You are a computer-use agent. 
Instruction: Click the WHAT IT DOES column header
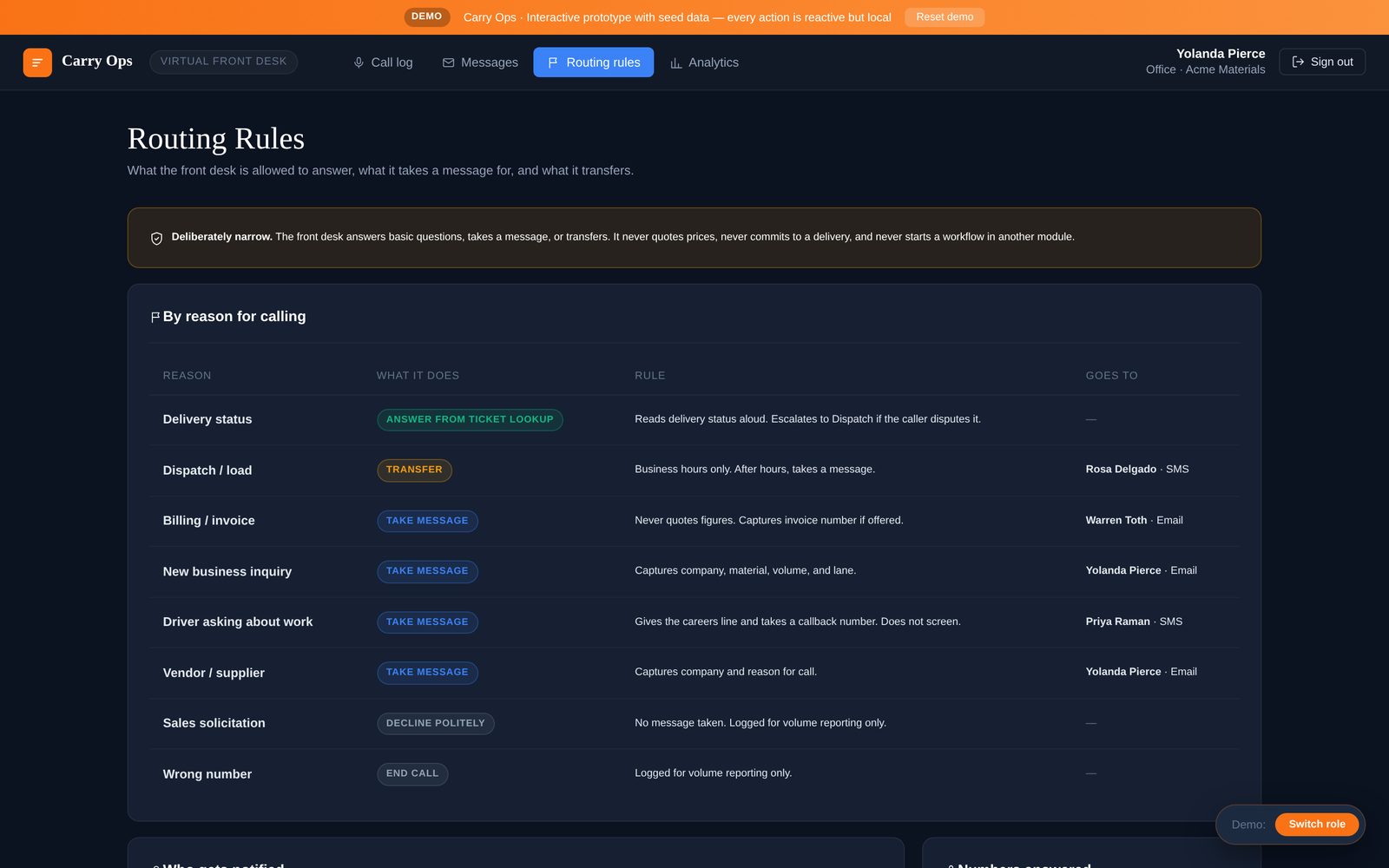point(418,376)
